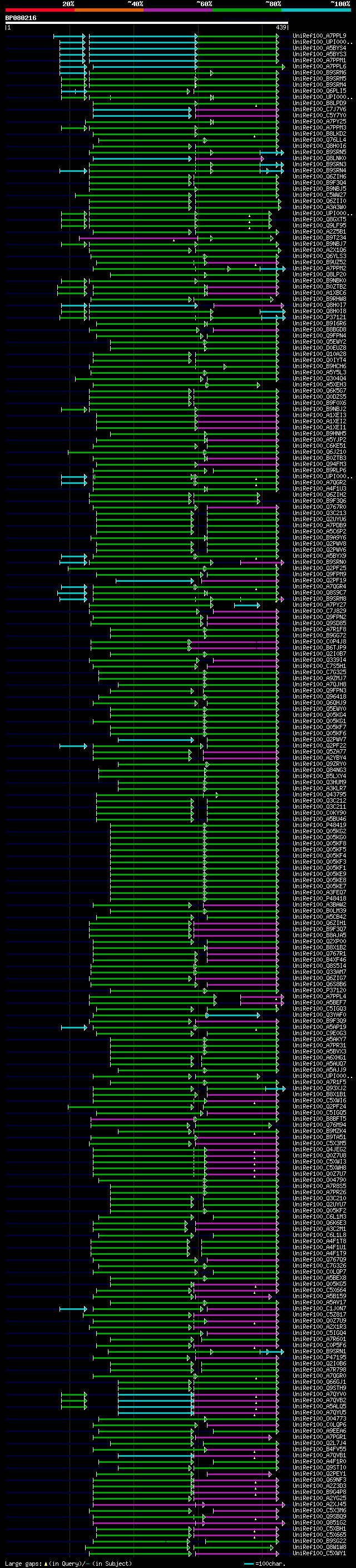Click the green ~80% identity legend segment
Screen dimensions: 356x1568
(247, 10)
